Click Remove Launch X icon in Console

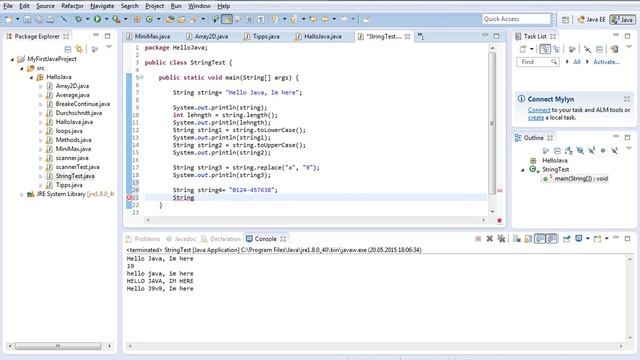pyautogui.click(x=489, y=239)
